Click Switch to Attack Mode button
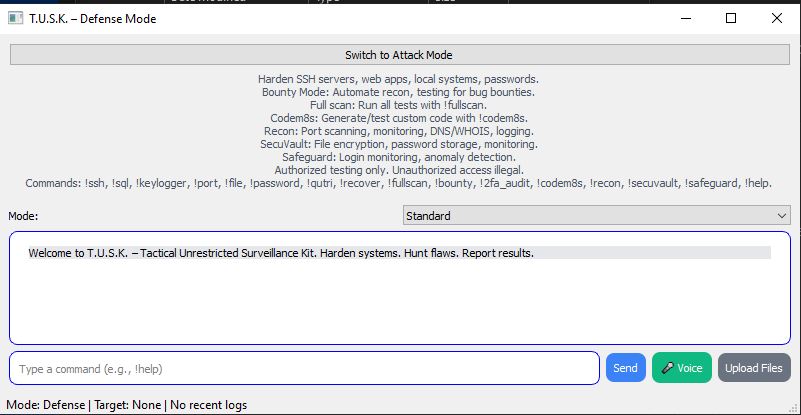 (399, 55)
